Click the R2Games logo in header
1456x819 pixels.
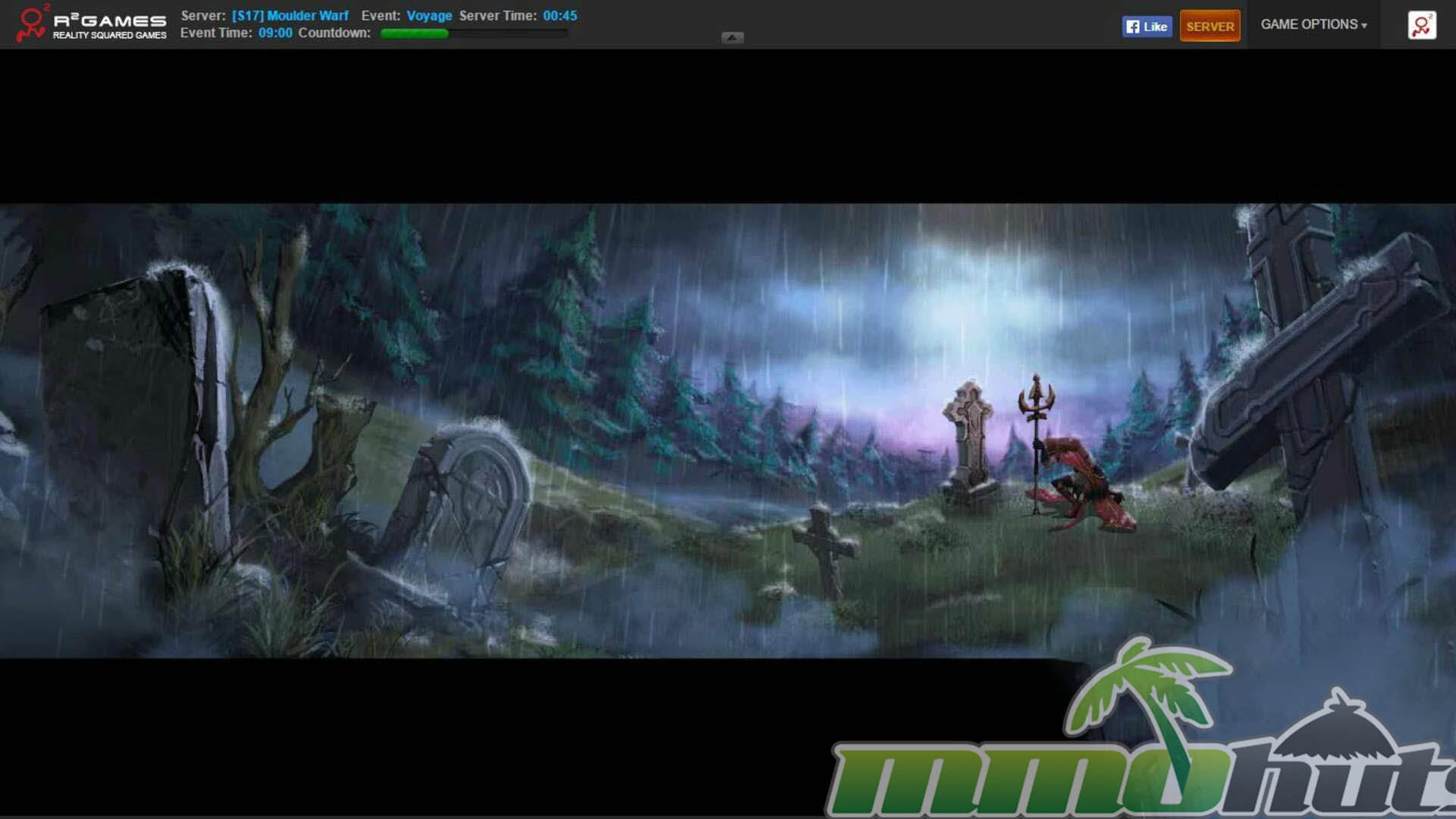click(91, 24)
